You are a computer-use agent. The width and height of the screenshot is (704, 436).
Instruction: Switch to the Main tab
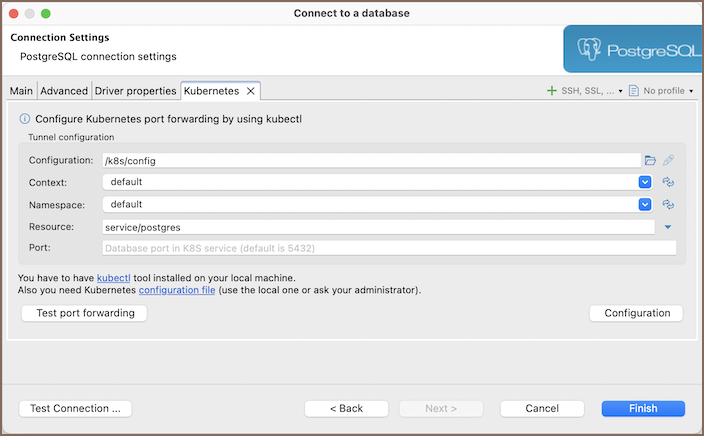pos(21,91)
